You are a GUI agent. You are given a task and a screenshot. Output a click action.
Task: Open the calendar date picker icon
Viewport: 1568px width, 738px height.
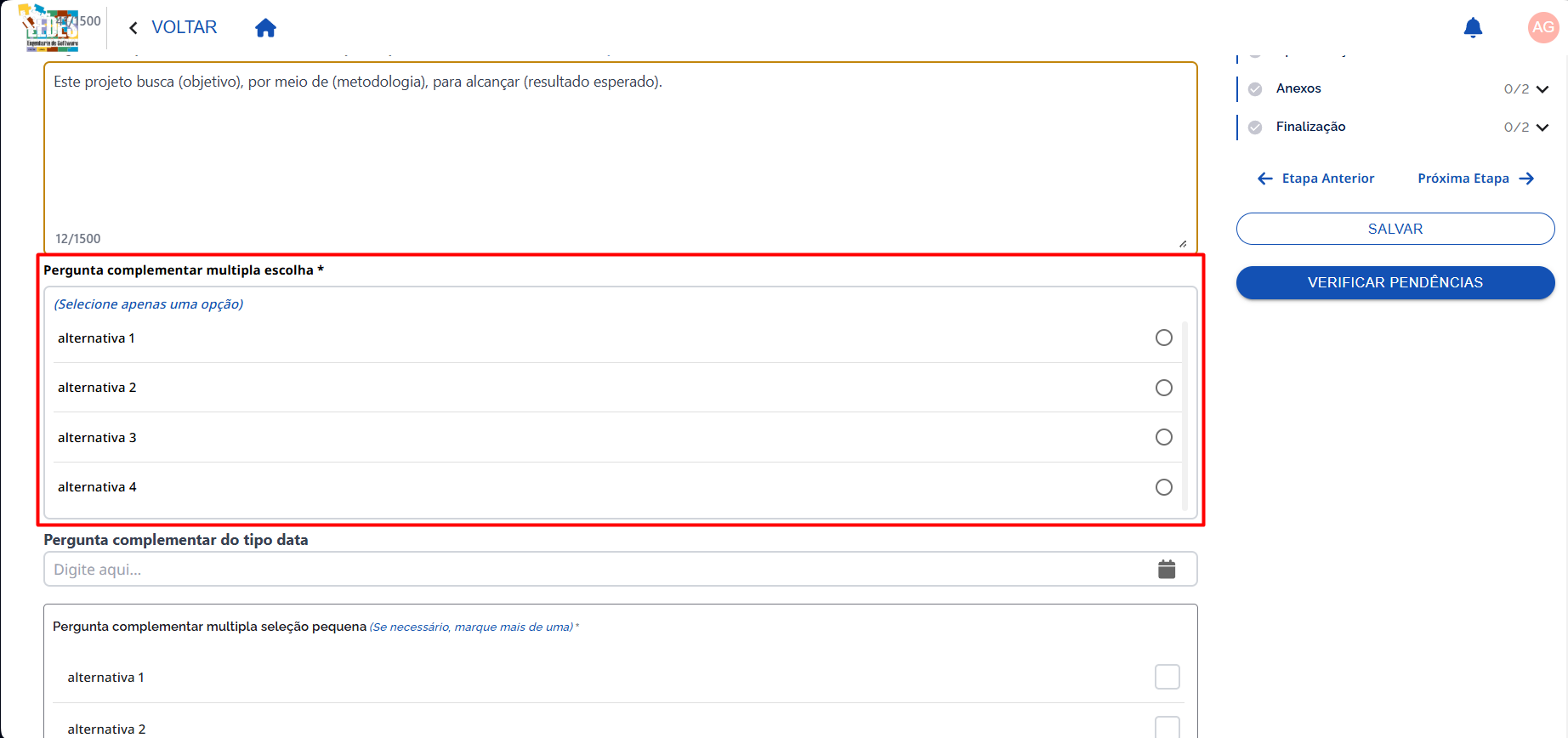click(x=1167, y=569)
